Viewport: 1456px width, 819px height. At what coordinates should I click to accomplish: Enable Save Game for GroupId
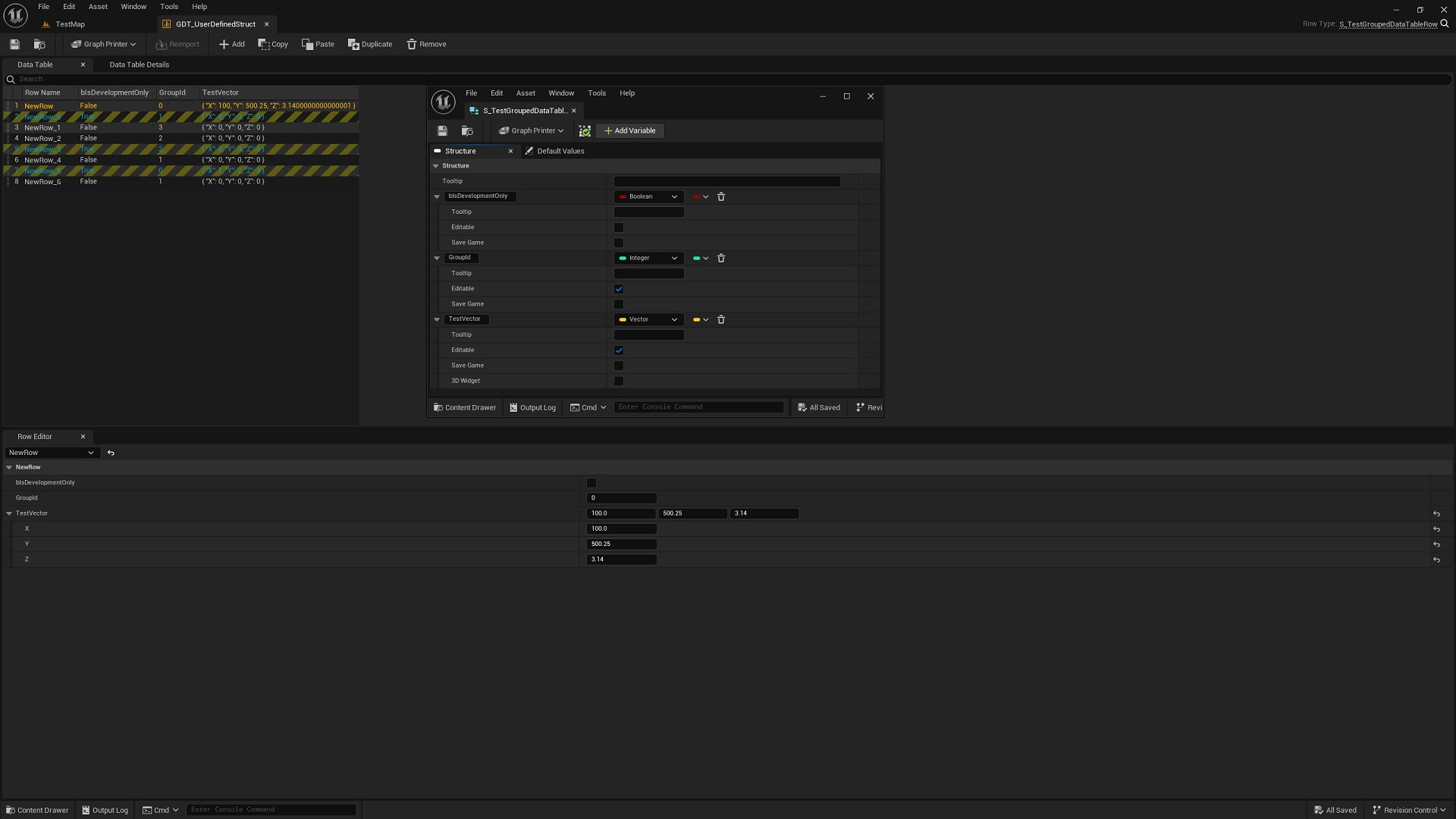(619, 304)
